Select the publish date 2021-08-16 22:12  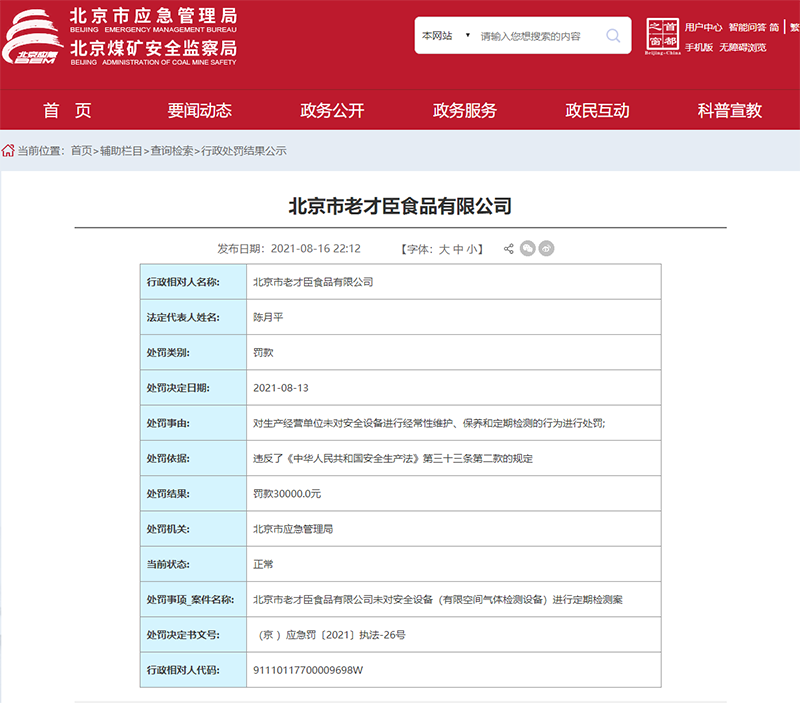point(315,248)
